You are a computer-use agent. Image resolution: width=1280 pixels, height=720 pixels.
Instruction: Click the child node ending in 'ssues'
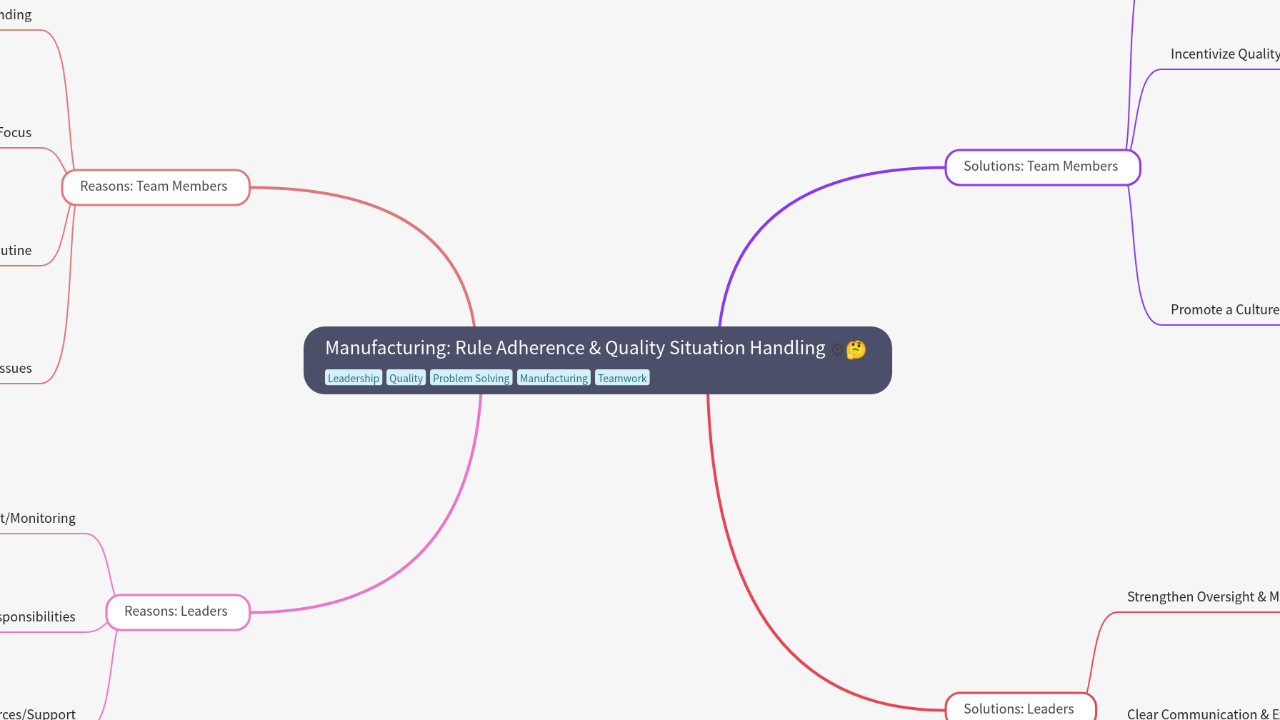pos(16,368)
